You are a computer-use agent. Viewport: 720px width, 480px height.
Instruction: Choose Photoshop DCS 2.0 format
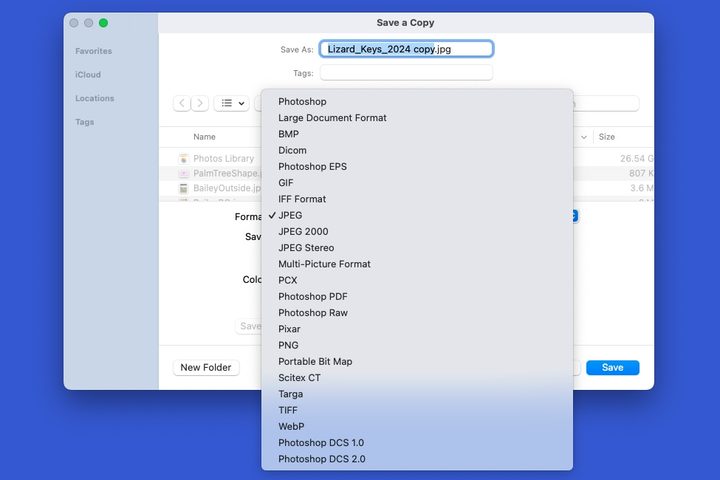tap(417, 459)
